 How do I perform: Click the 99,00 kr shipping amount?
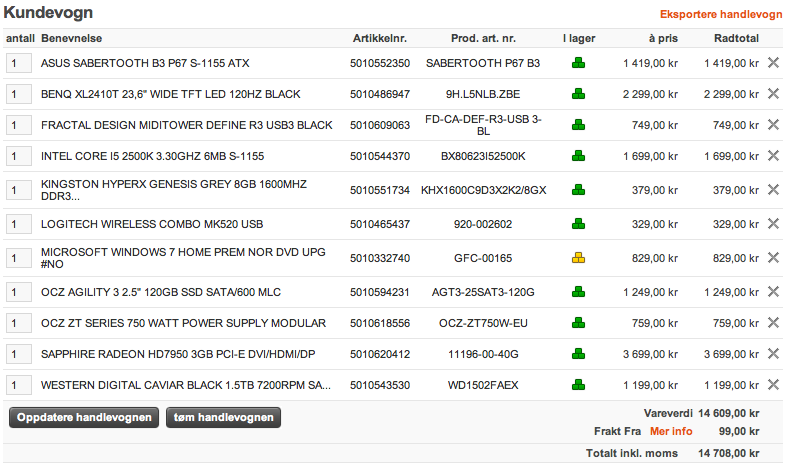pyautogui.click(x=739, y=431)
